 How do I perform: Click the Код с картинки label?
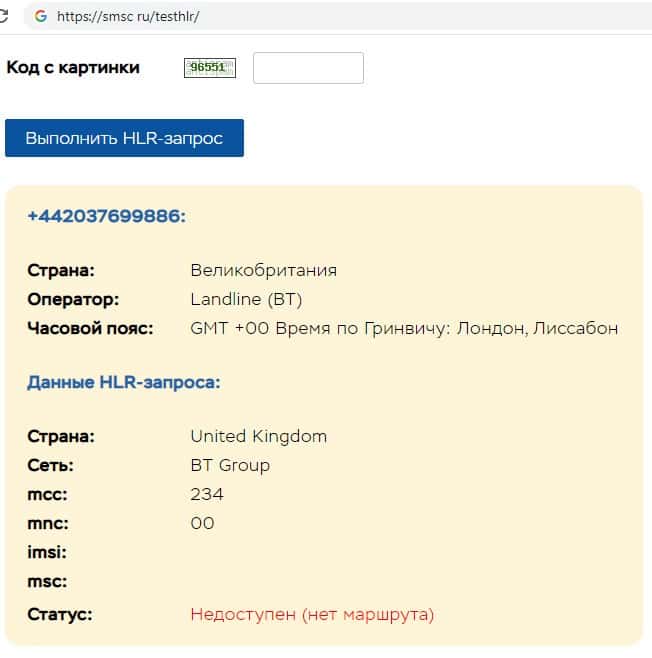pos(73,67)
